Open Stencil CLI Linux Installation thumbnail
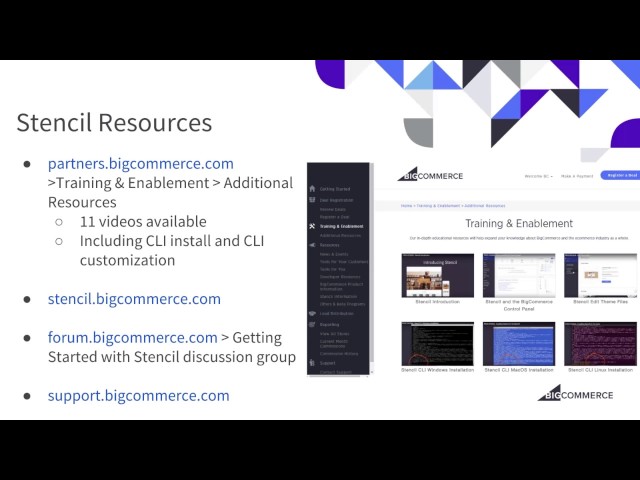This screenshot has height=480, width=640. [x=600, y=344]
